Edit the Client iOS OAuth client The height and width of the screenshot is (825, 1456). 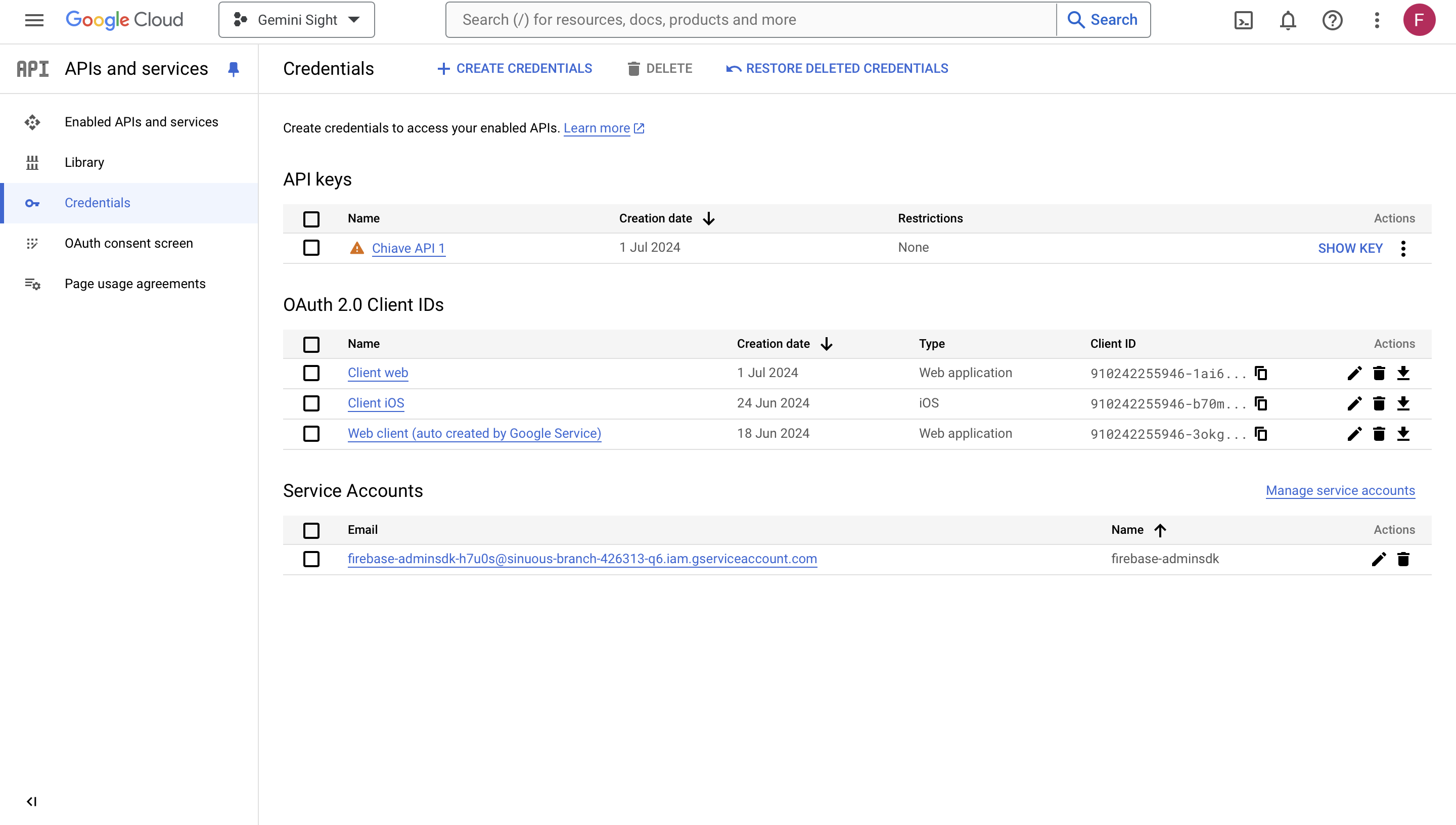click(x=1354, y=403)
